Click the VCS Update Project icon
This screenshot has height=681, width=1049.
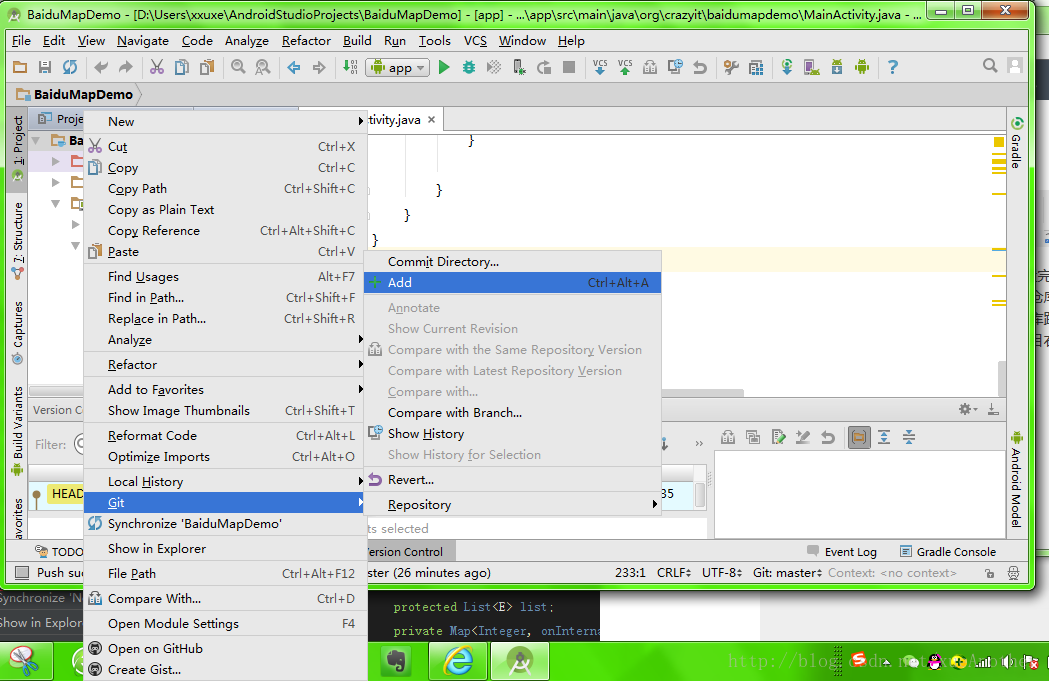[600, 67]
